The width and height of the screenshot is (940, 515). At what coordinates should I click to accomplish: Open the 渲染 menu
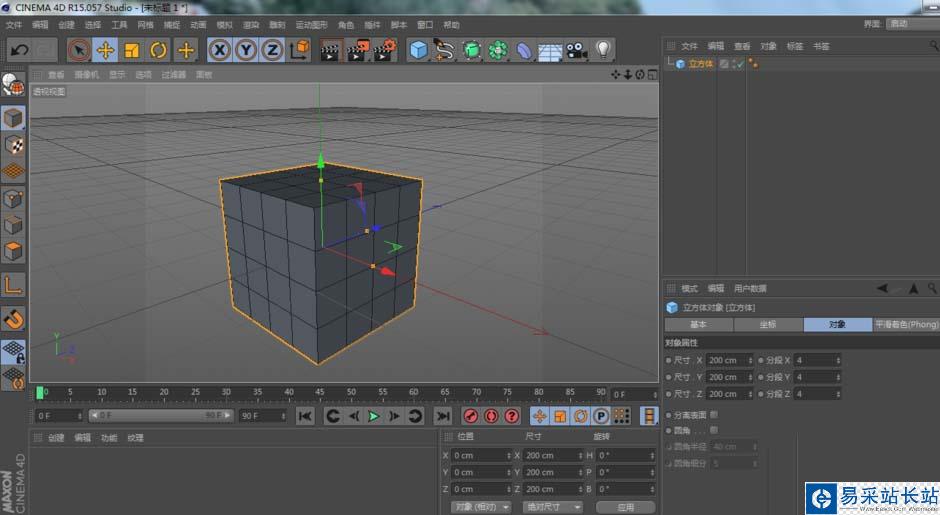(249, 24)
